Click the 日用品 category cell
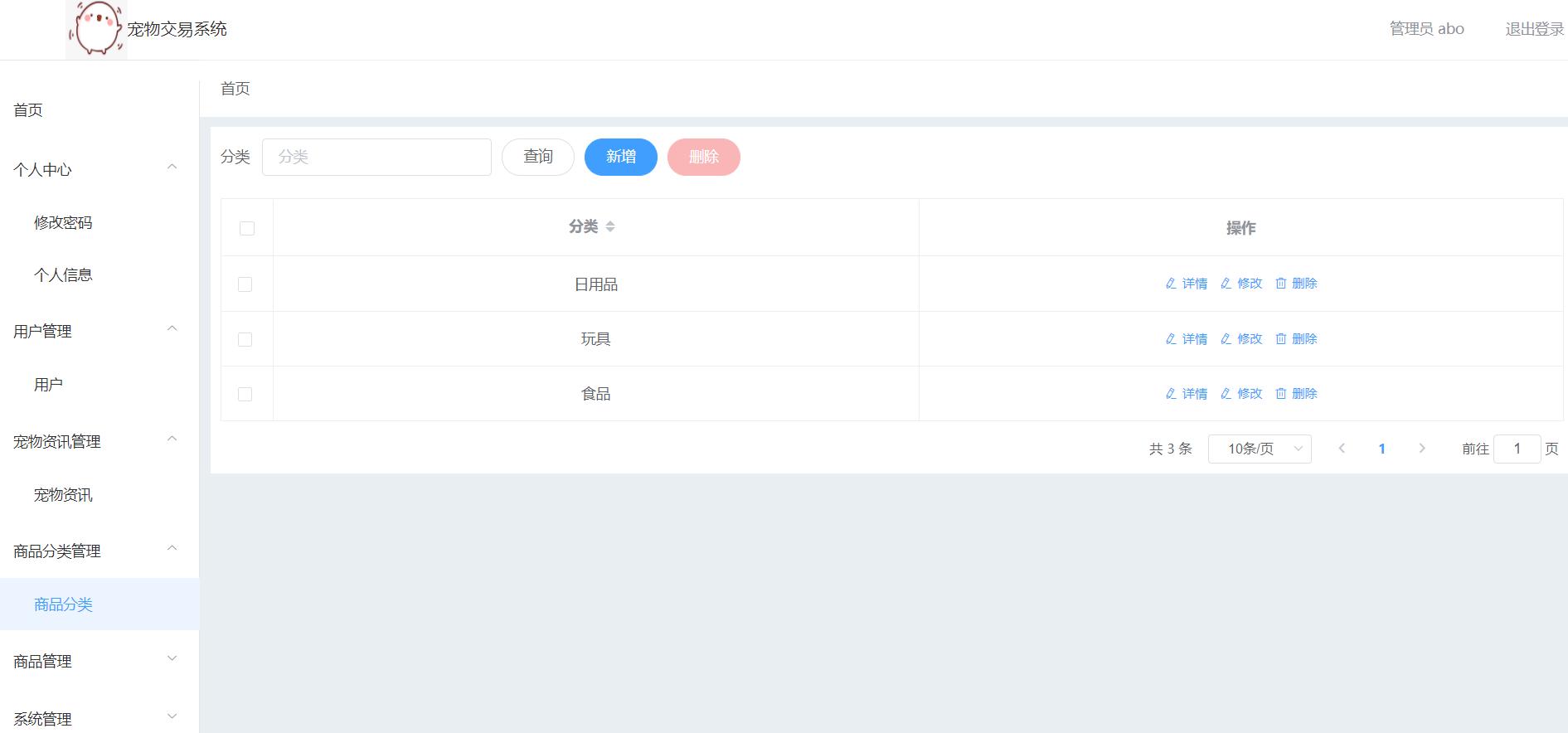The image size is (1568, 733). [596, 284]
